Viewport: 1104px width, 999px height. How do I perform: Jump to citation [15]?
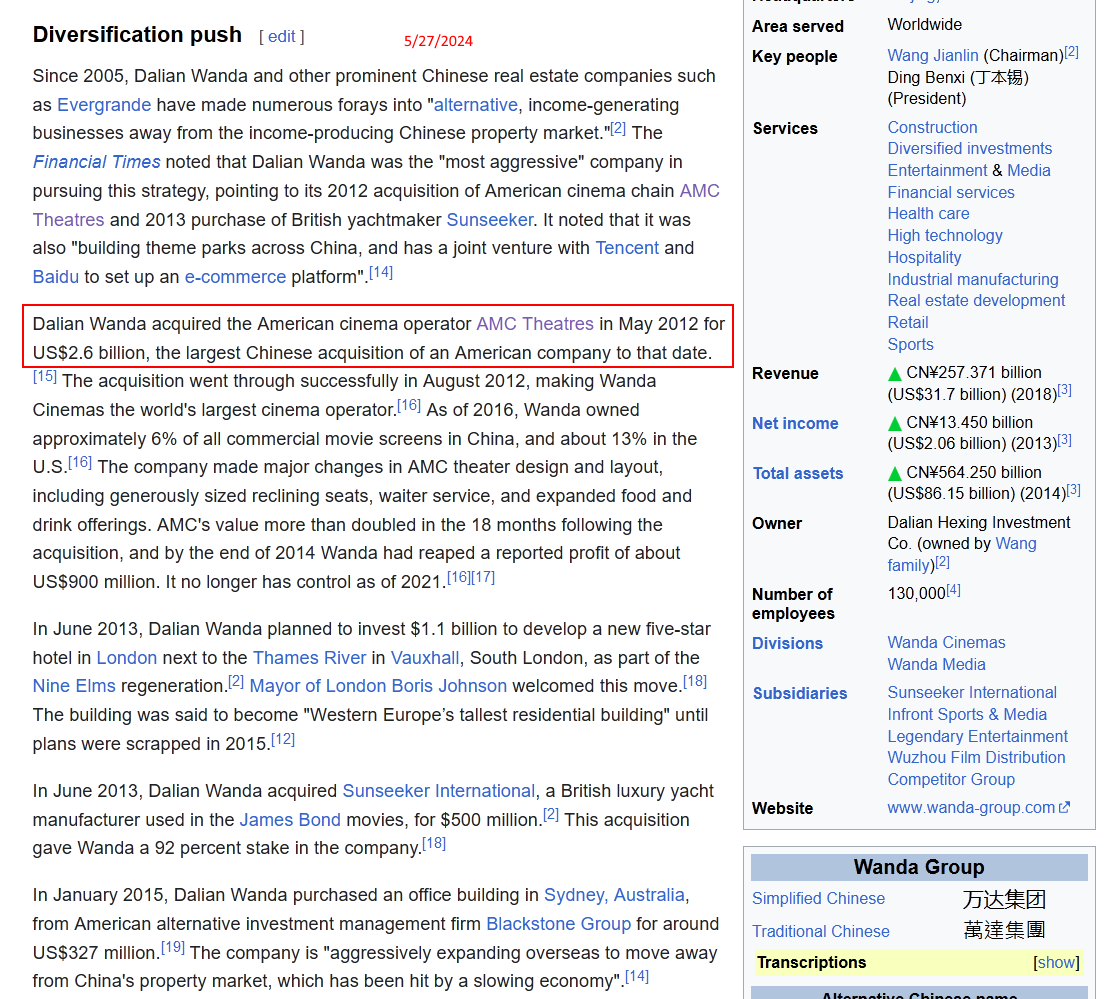(x=44, y=377)
